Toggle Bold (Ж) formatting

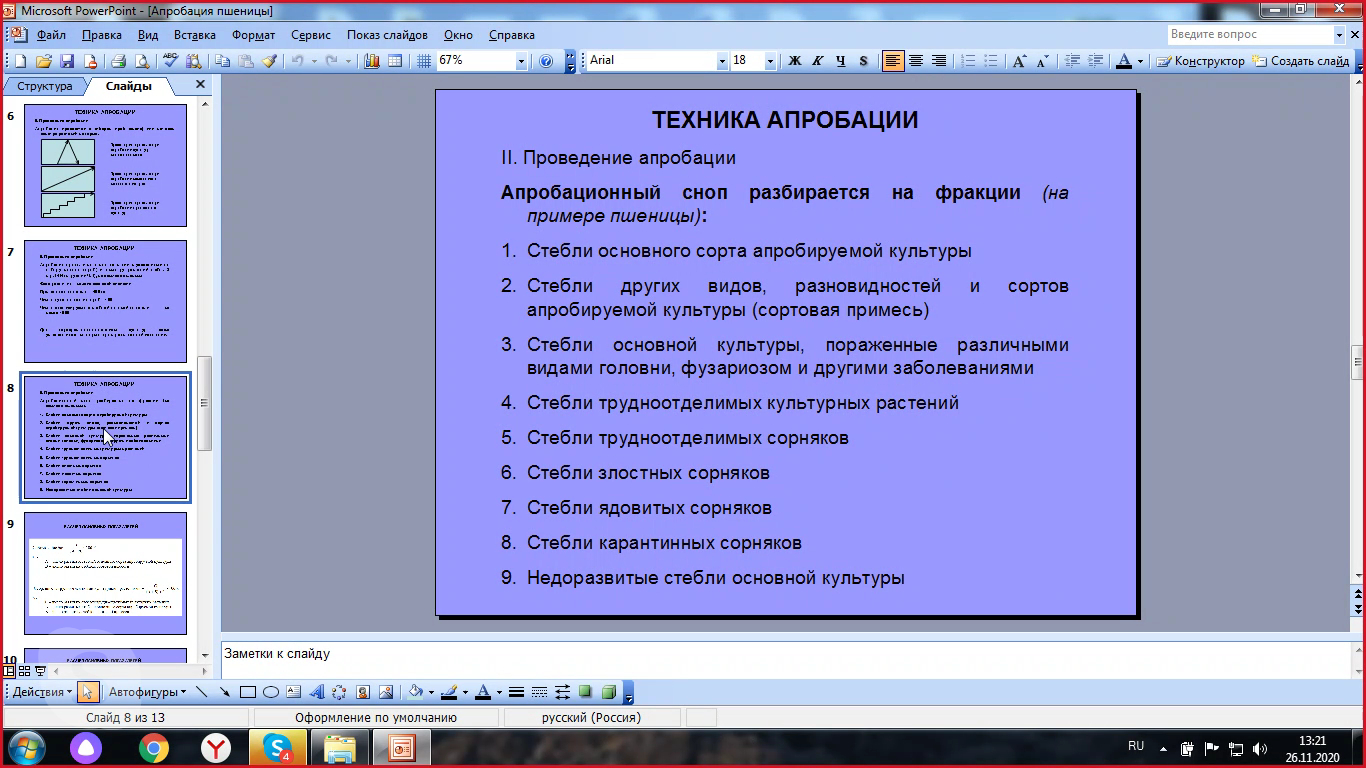coord(795,61)
